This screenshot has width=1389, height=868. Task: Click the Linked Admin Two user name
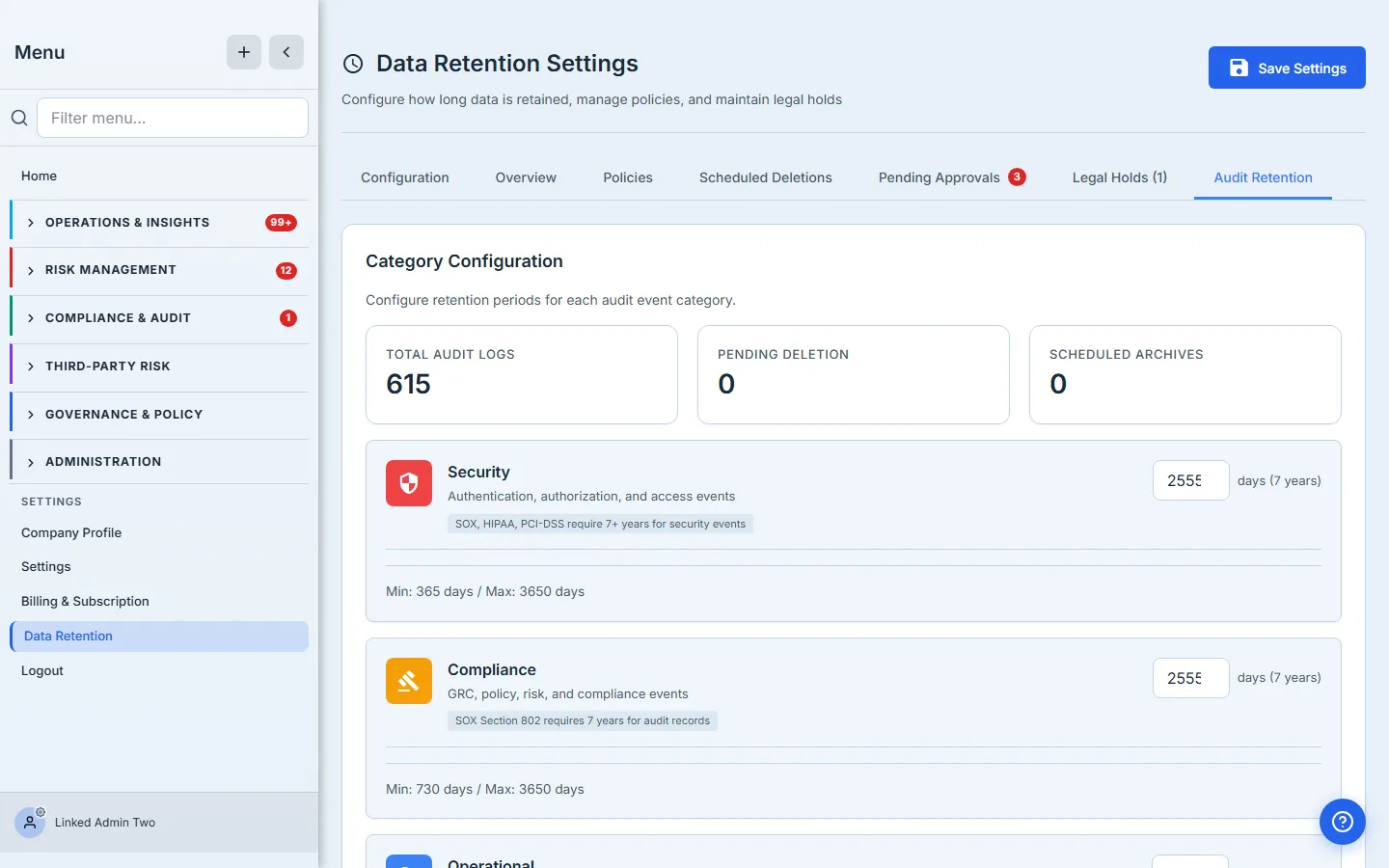(105, 823)
